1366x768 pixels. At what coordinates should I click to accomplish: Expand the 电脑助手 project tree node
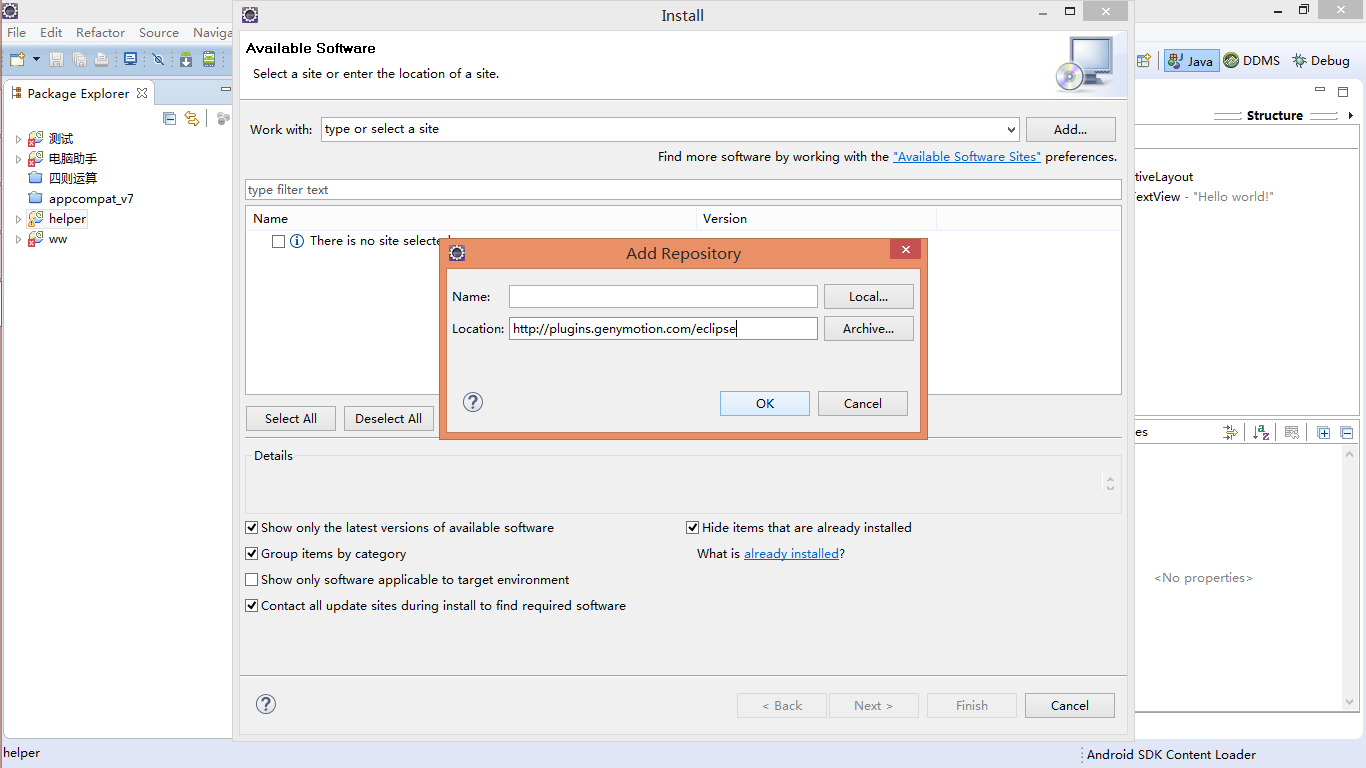pyautogui.click(x=18, y=159)
